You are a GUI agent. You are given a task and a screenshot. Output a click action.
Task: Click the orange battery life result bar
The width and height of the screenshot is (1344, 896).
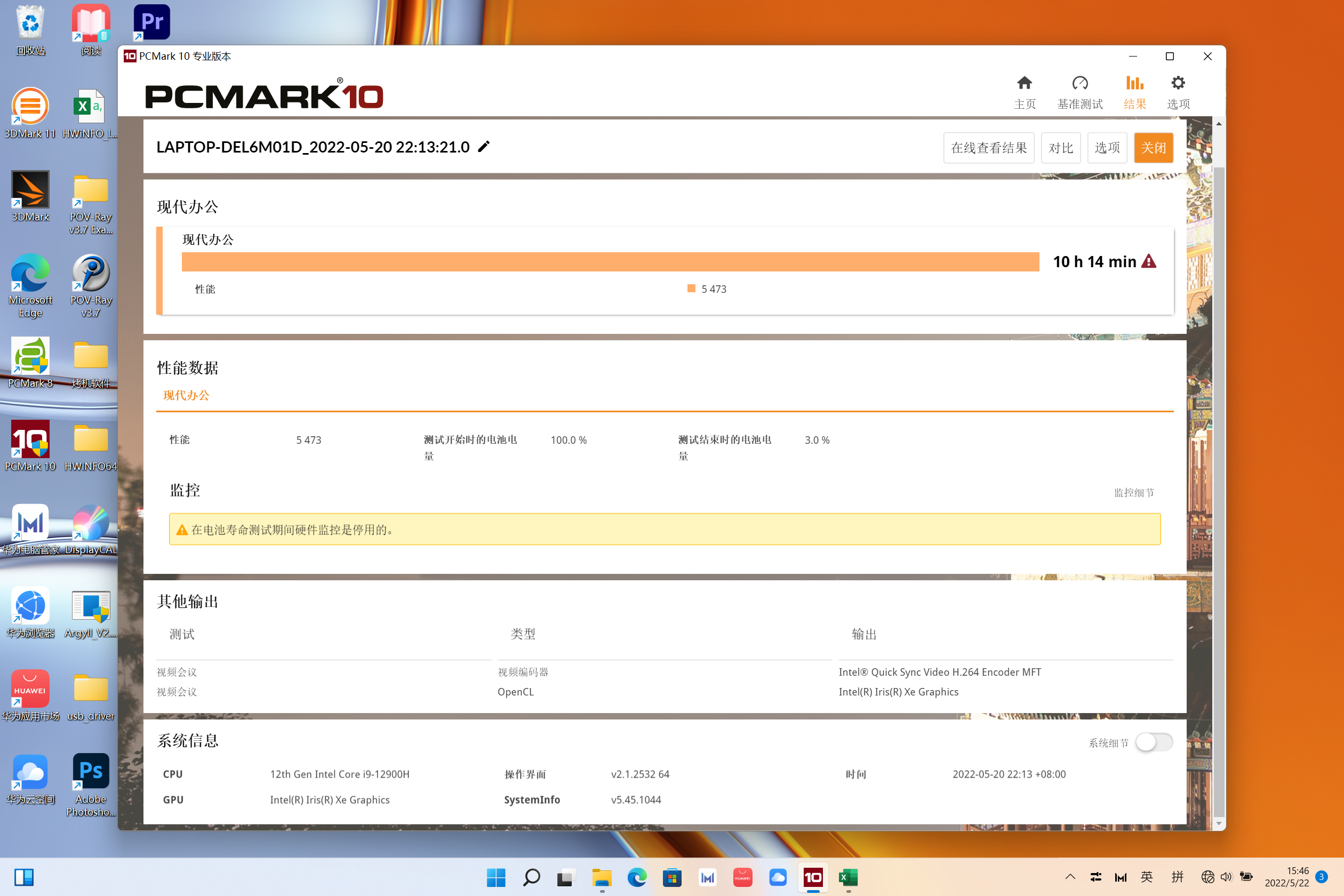[610, 262]
